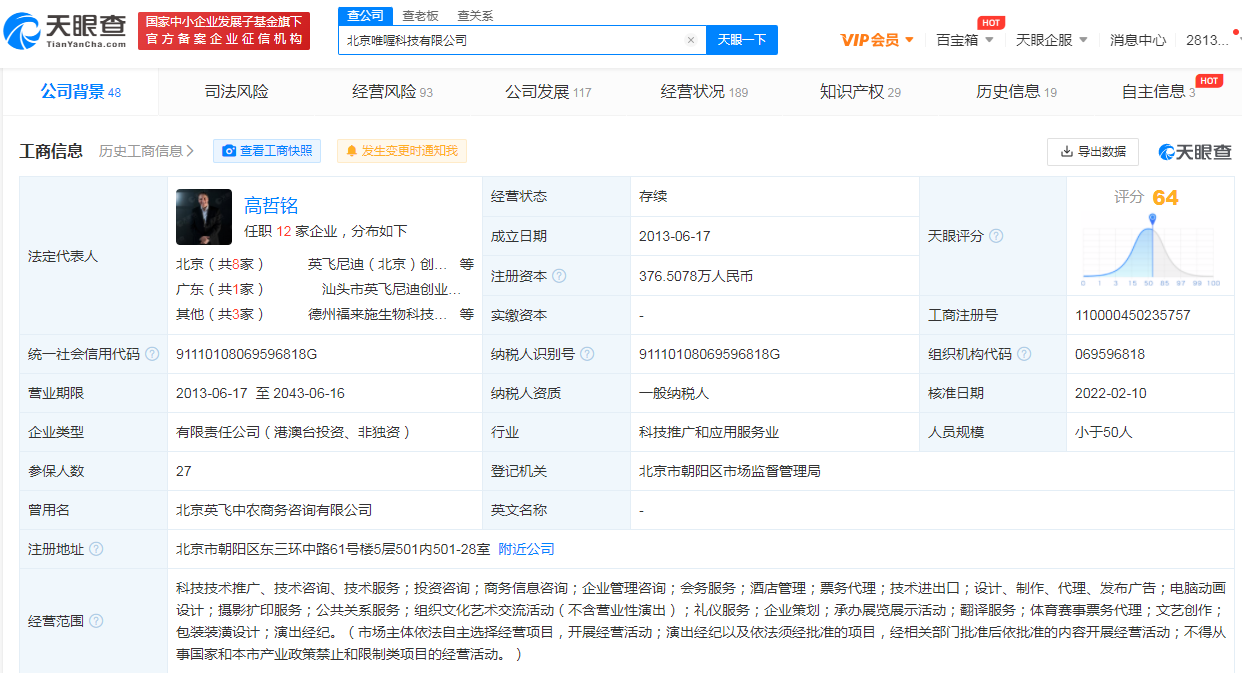This screenshot has height=673, width=1242.
Task: Click the camera icon on 查看工商快照
Action: pyautogui.click(x=229, y=151)
